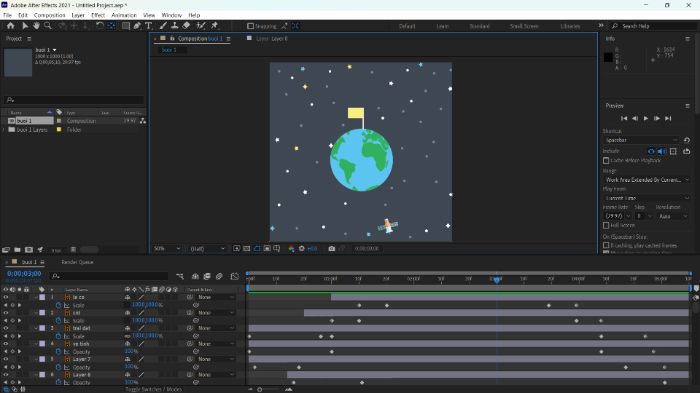700x393 pixels.
Task: Select the Type text tool
Action: (148, 26)
